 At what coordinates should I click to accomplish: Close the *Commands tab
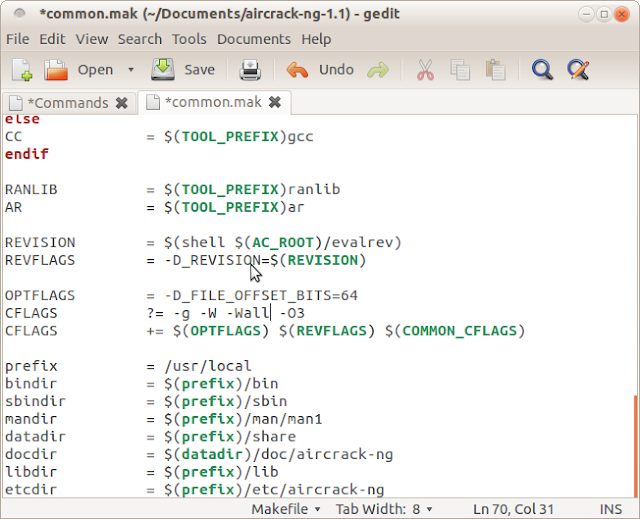[x=122, y=103]
